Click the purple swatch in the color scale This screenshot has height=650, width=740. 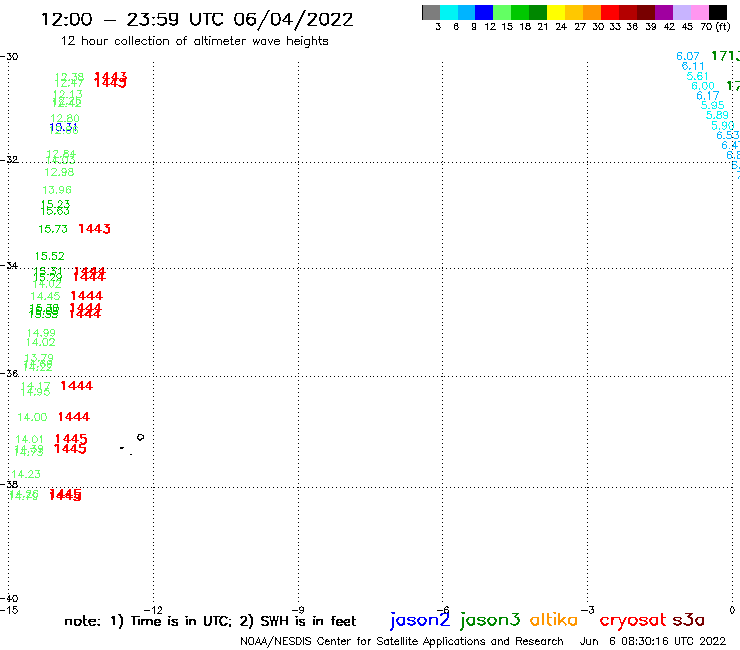664,12
